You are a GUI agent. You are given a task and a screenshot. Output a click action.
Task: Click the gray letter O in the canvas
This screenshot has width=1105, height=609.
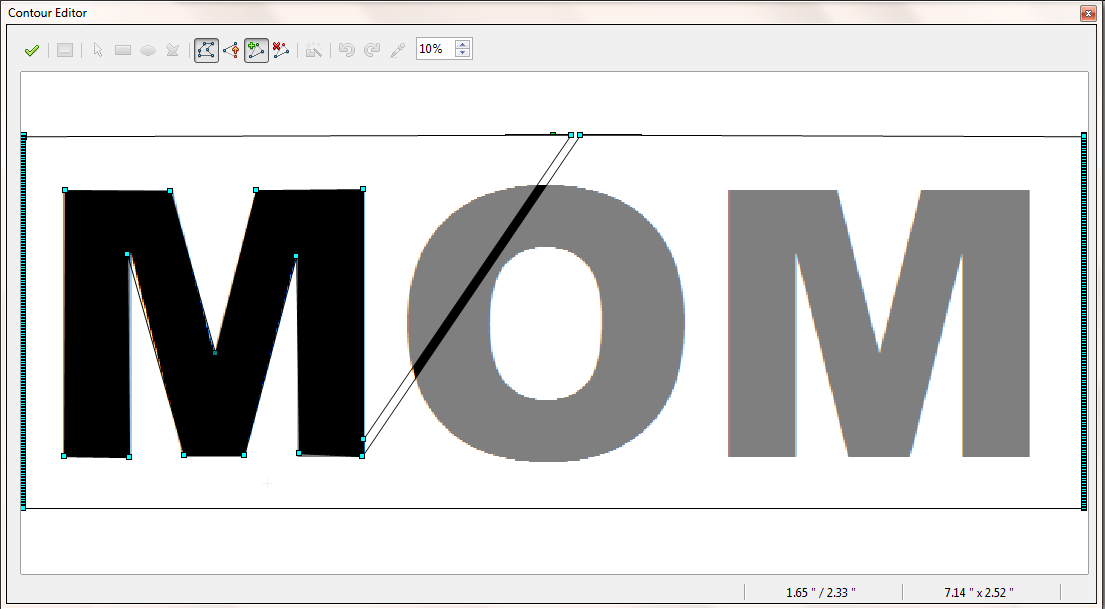coord(546,323)
